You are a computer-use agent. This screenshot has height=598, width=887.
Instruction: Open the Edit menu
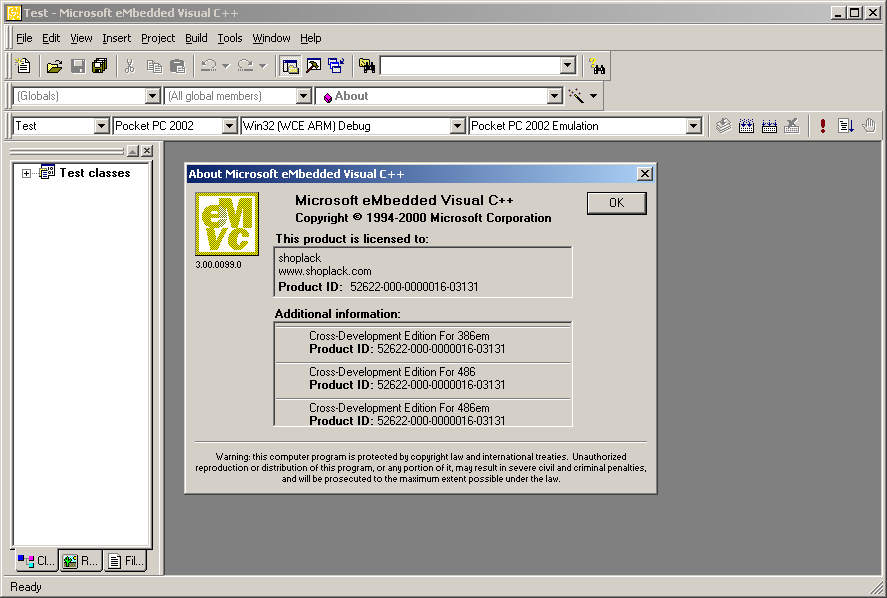coord(51,38)
